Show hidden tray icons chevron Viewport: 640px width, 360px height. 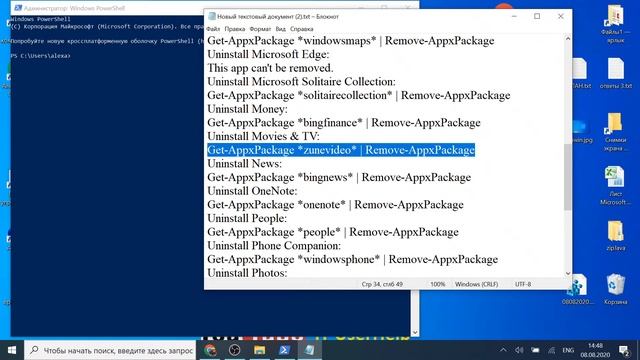[503, 350]
